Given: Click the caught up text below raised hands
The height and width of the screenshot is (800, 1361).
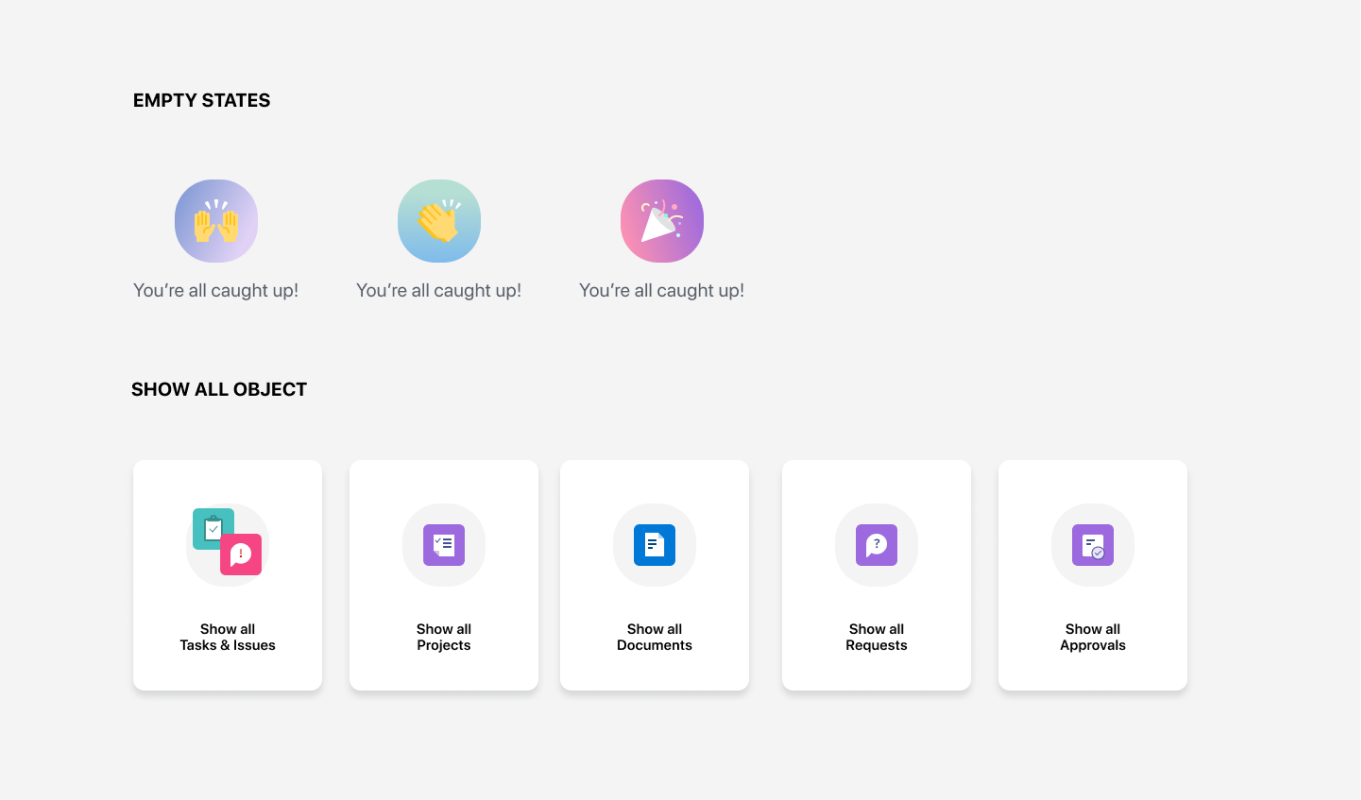Looking at the screenshot, I should (x=216, y=291).
